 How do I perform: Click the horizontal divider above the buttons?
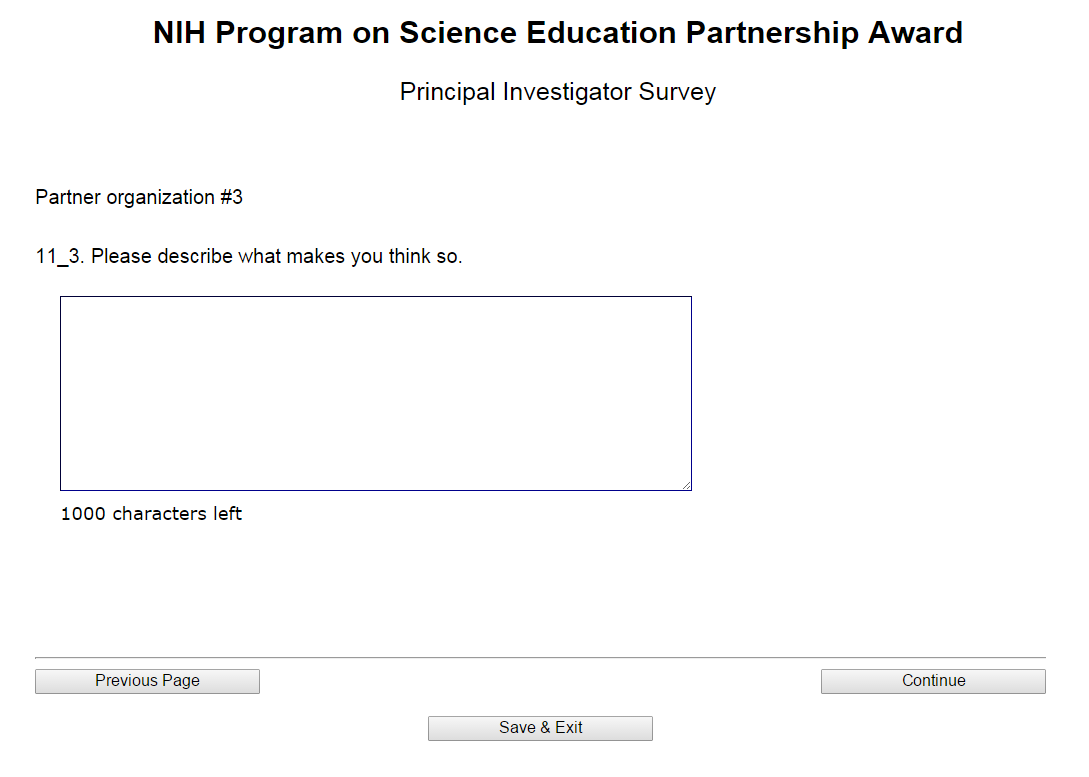click(x=540, y=657)
